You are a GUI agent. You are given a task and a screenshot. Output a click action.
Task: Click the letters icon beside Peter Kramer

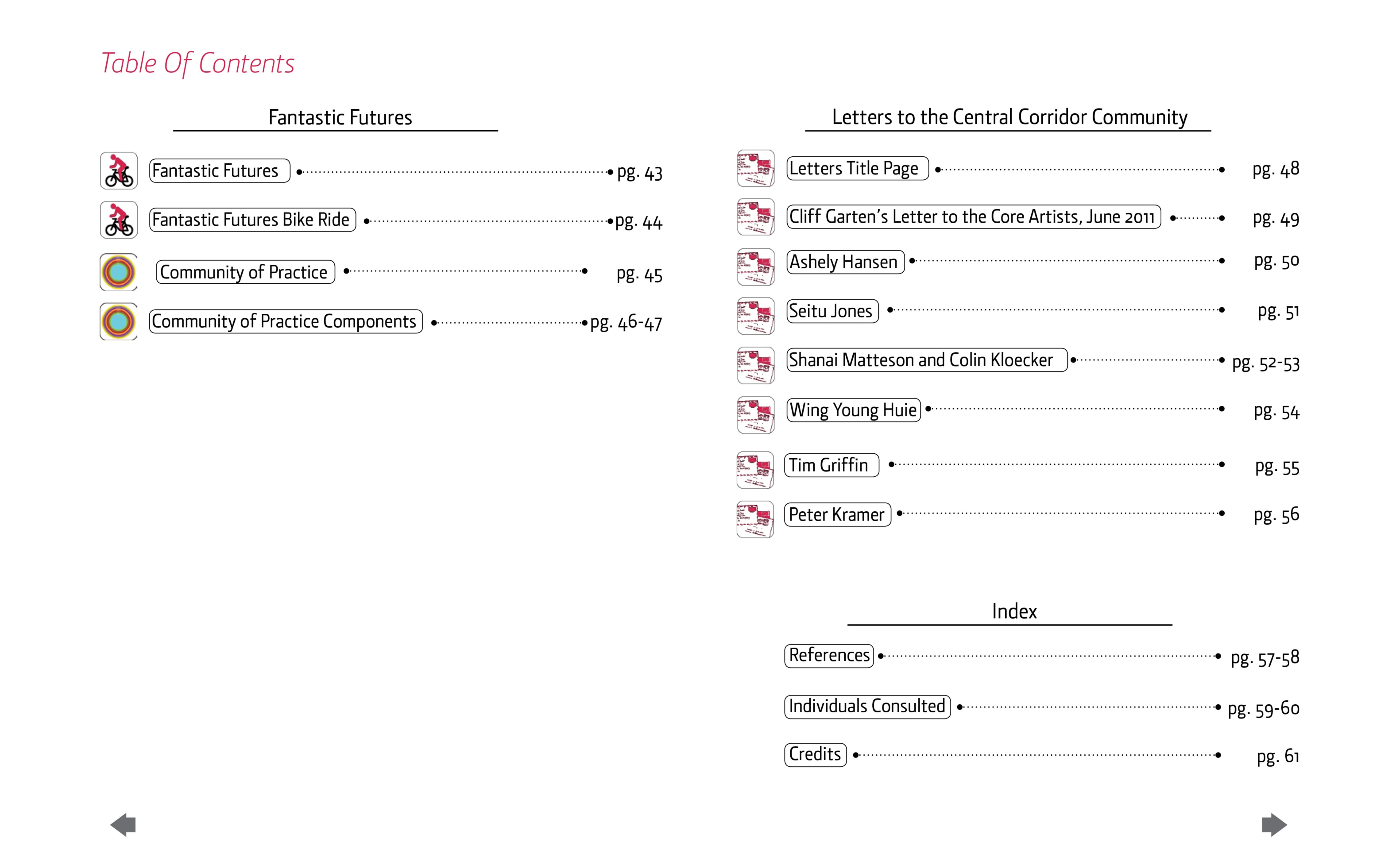(755, 519)
